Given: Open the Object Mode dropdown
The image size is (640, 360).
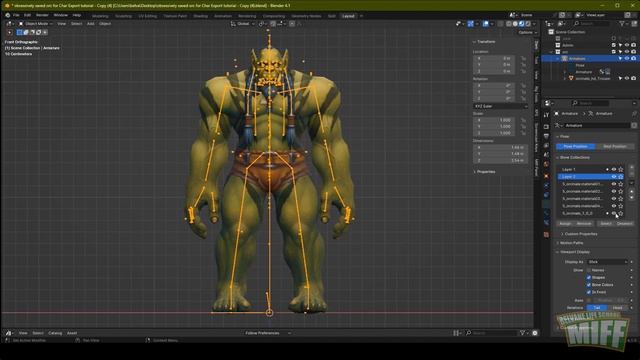Looking at the screenshot, I should pos(36,24).
